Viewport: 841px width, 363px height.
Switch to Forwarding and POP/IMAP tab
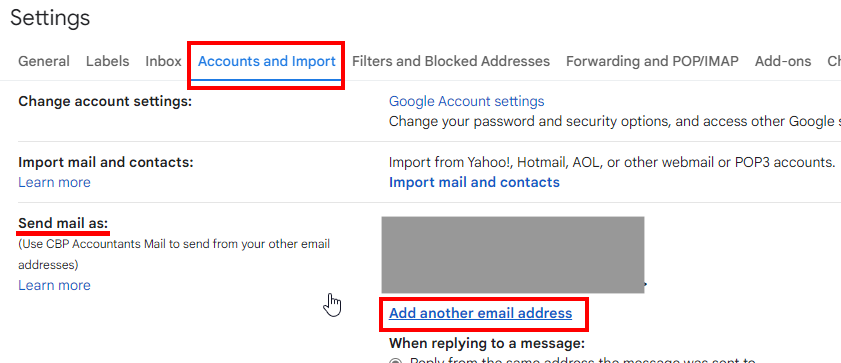click(652, 61)
